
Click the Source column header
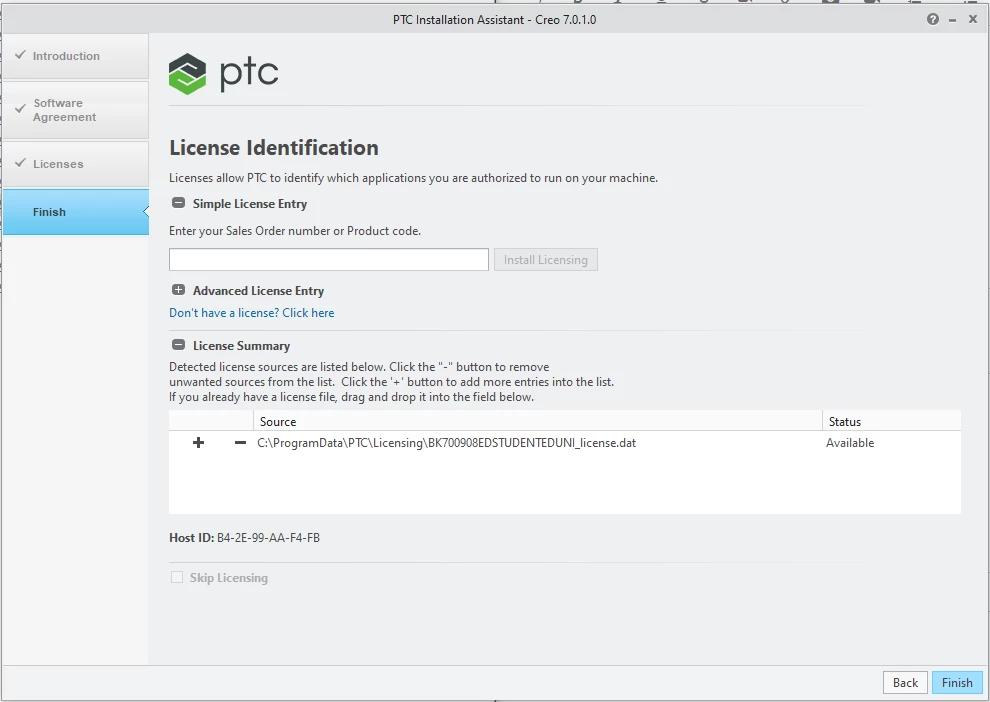click(537, 421)
